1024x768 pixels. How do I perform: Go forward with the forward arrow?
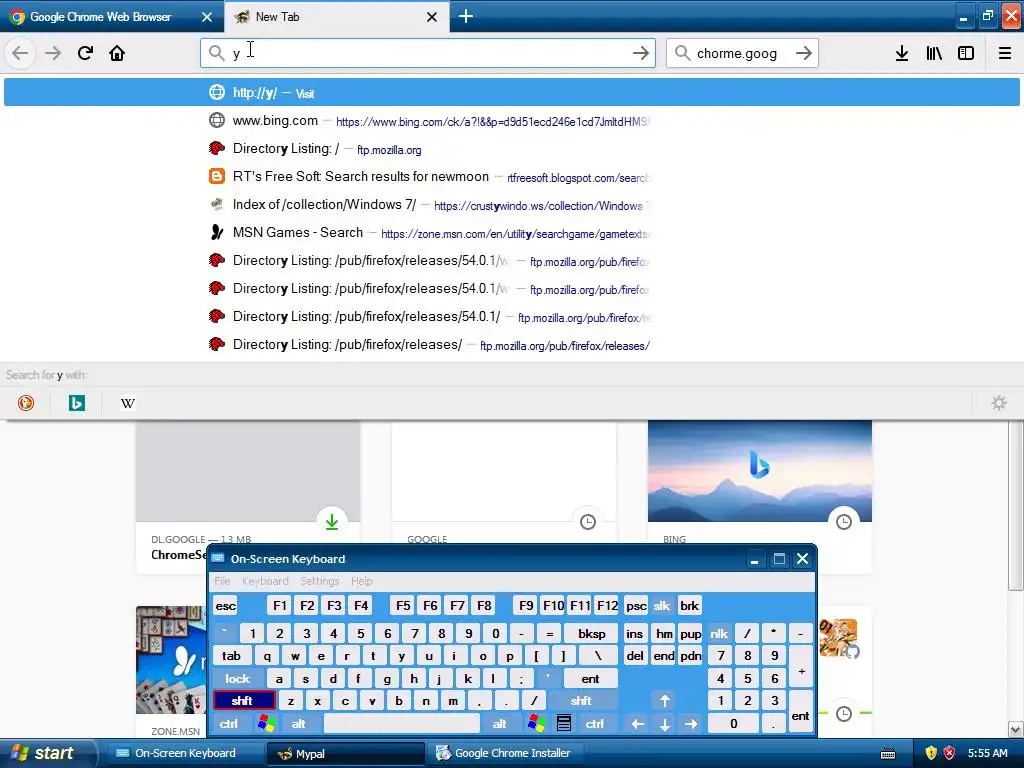tap(53, 53)
